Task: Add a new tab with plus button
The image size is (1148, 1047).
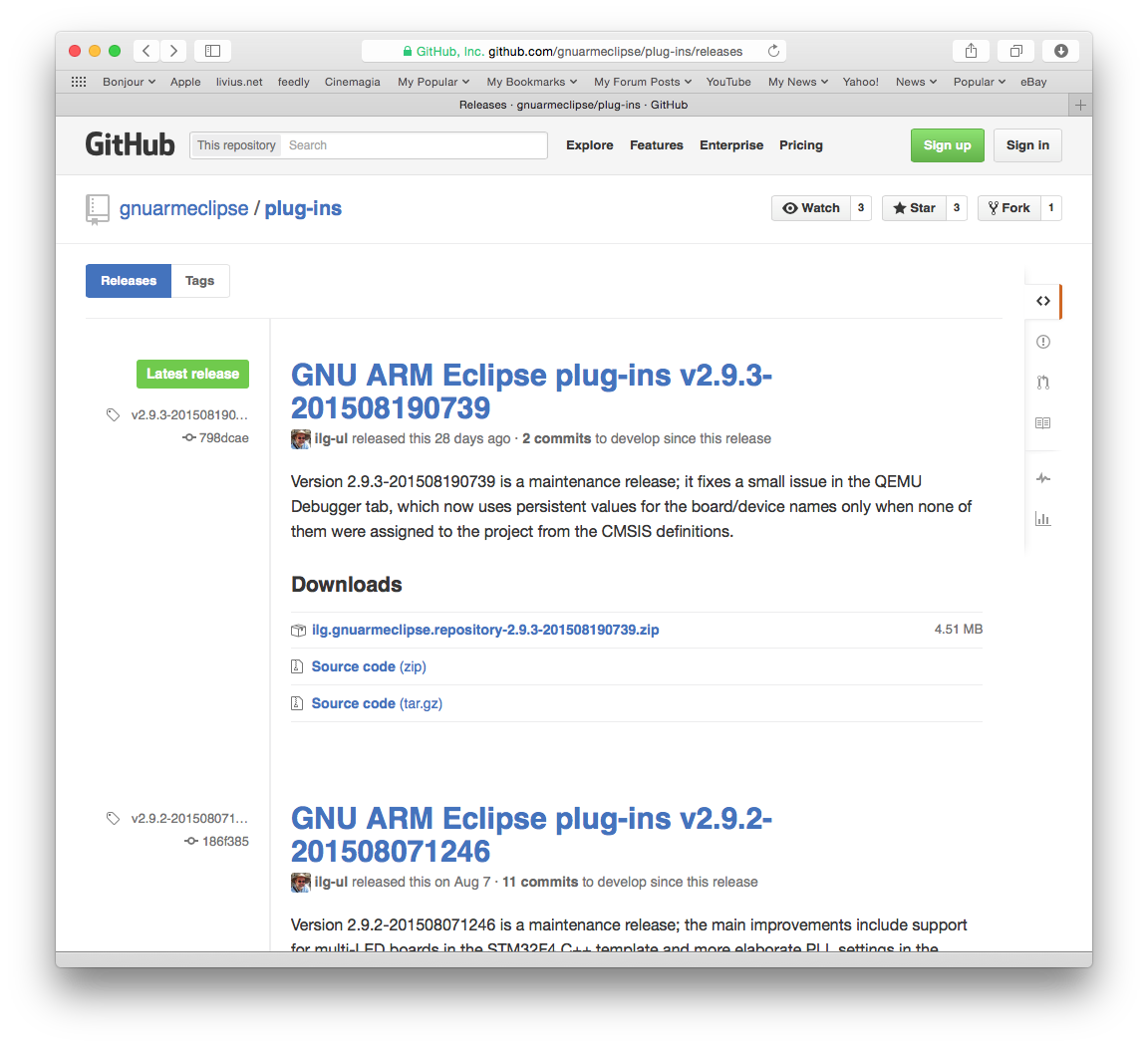Action: (1080, 105)
